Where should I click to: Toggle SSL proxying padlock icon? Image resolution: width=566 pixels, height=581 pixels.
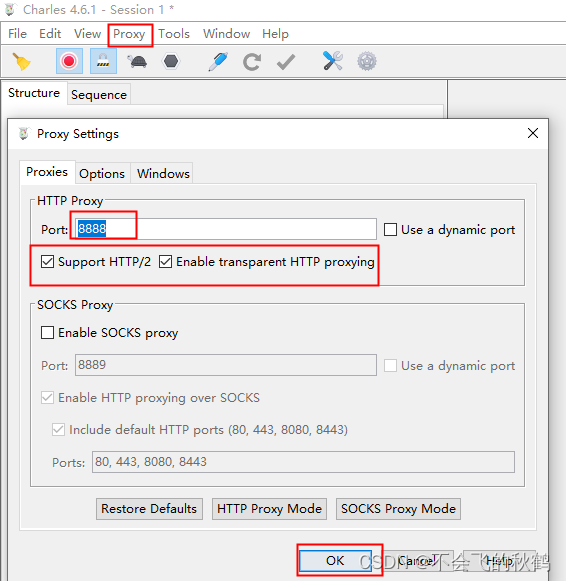point(103,61)
